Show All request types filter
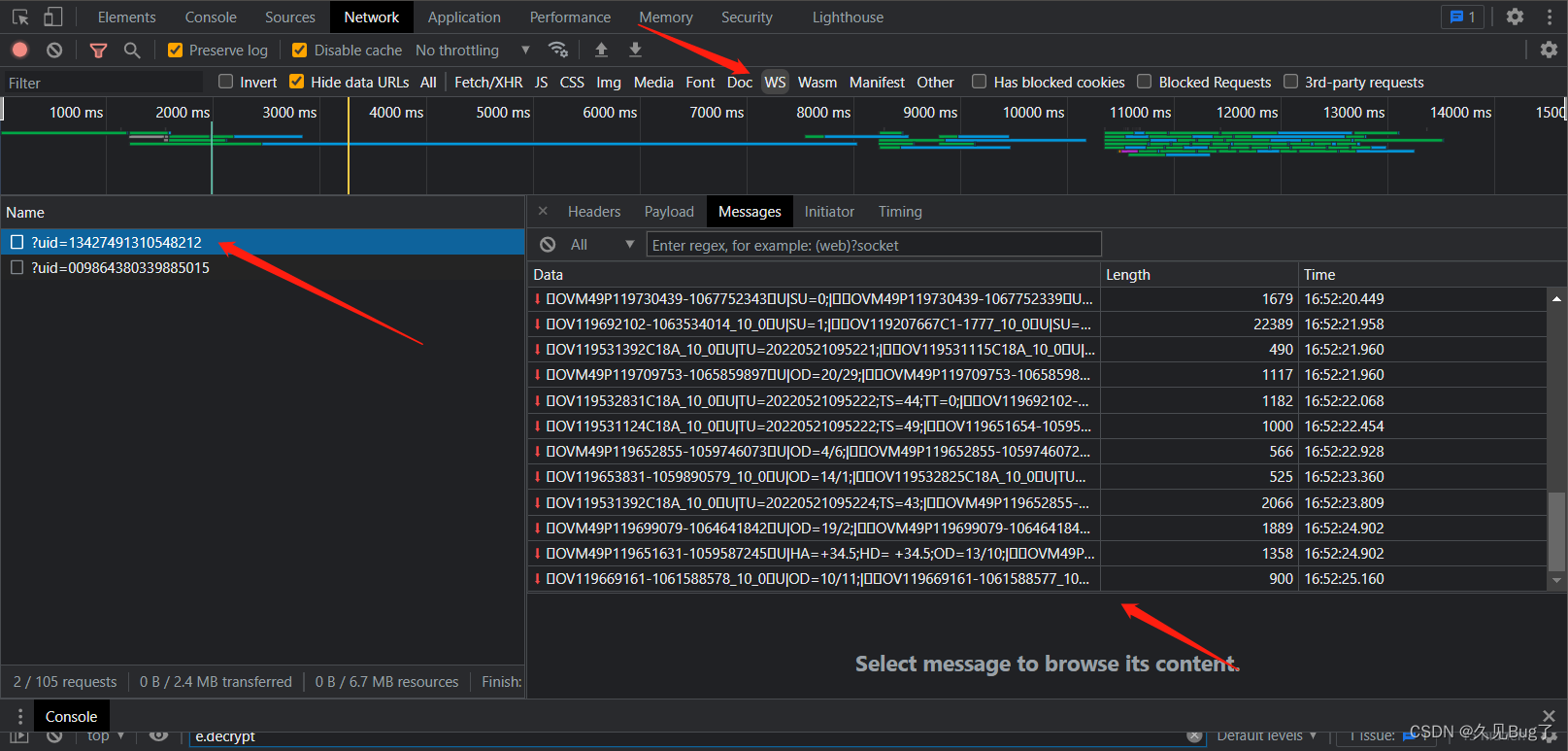Image resolution: width=1568 pixels, height=751 pixels. click(x=428, y=82)
